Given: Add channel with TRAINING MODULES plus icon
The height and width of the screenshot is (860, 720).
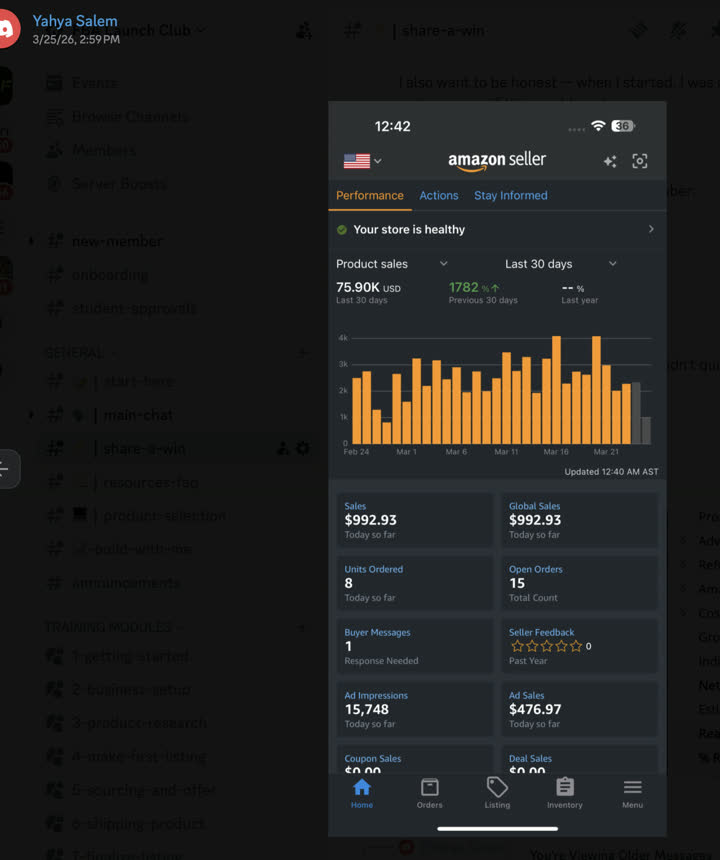Looking at the screenshot, I should (302, 627).
